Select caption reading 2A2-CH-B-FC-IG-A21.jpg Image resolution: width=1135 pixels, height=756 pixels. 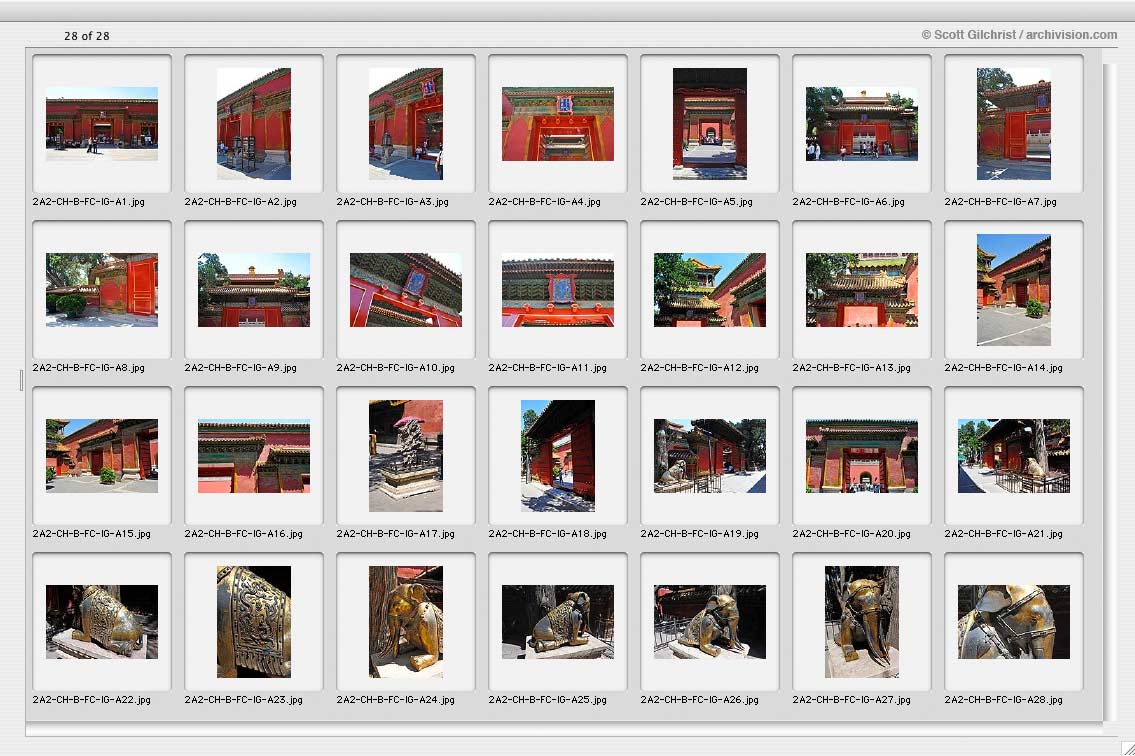(1004, 534)
